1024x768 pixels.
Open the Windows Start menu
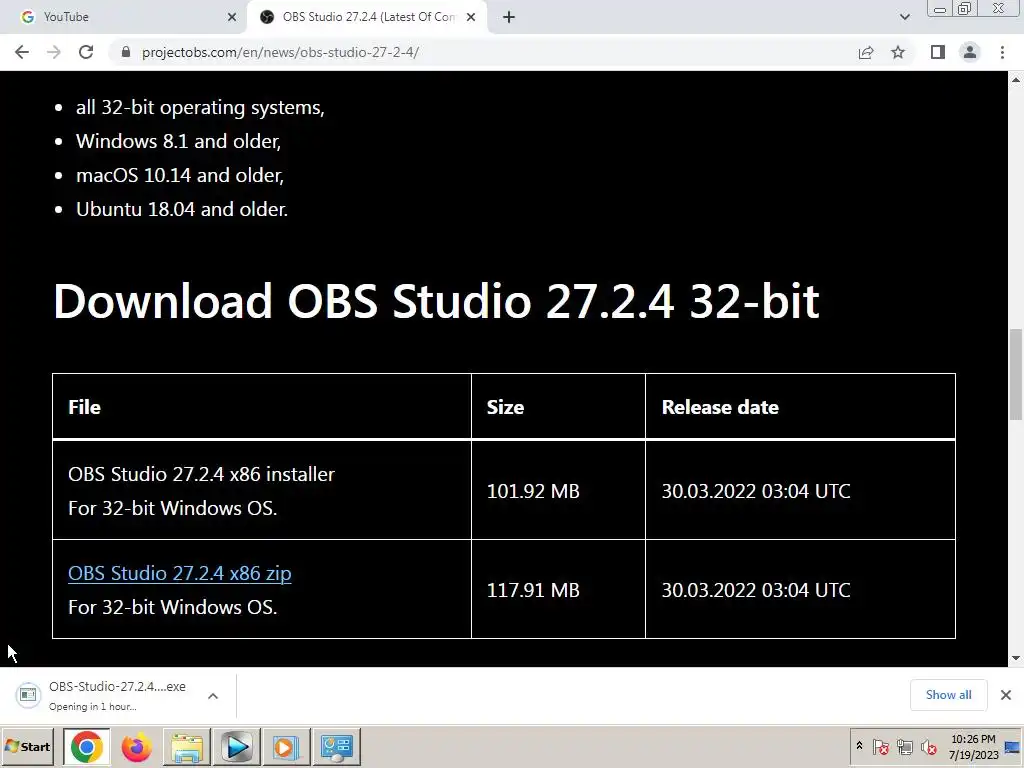[27, 746]
